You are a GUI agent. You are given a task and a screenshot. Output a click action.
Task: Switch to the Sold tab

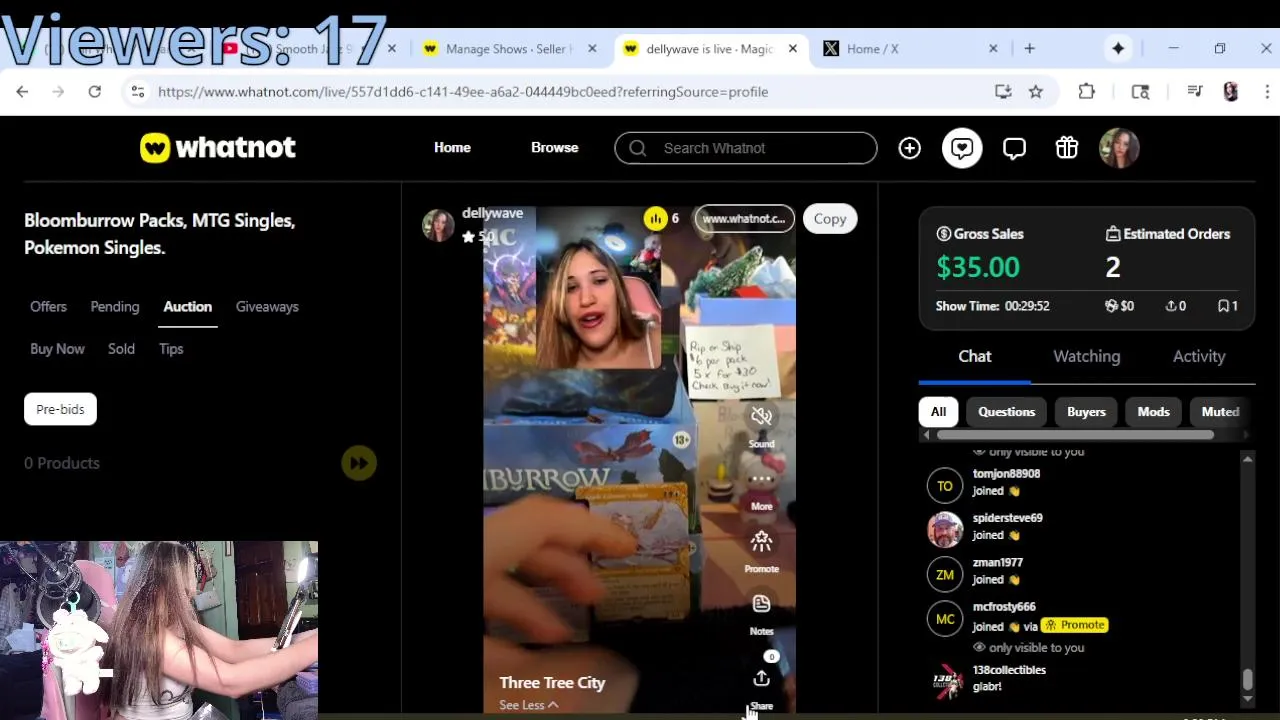point(121,348)
